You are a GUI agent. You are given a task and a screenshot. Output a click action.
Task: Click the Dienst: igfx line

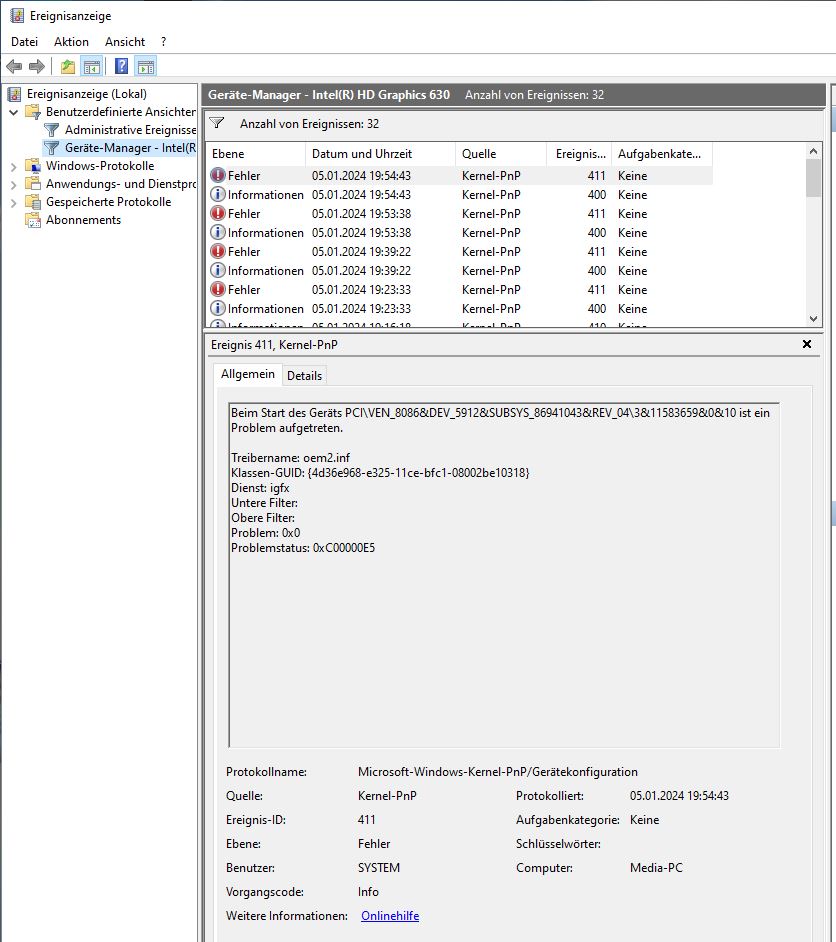pos(260,487)
